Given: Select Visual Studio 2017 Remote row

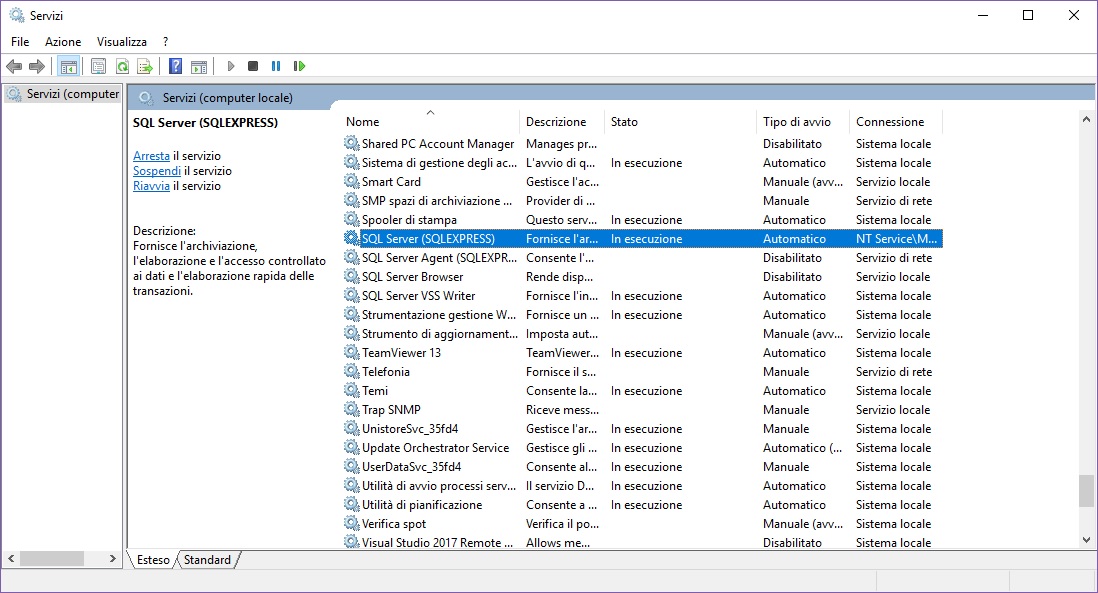Looking at the screenshot, I should click(643, 542).
